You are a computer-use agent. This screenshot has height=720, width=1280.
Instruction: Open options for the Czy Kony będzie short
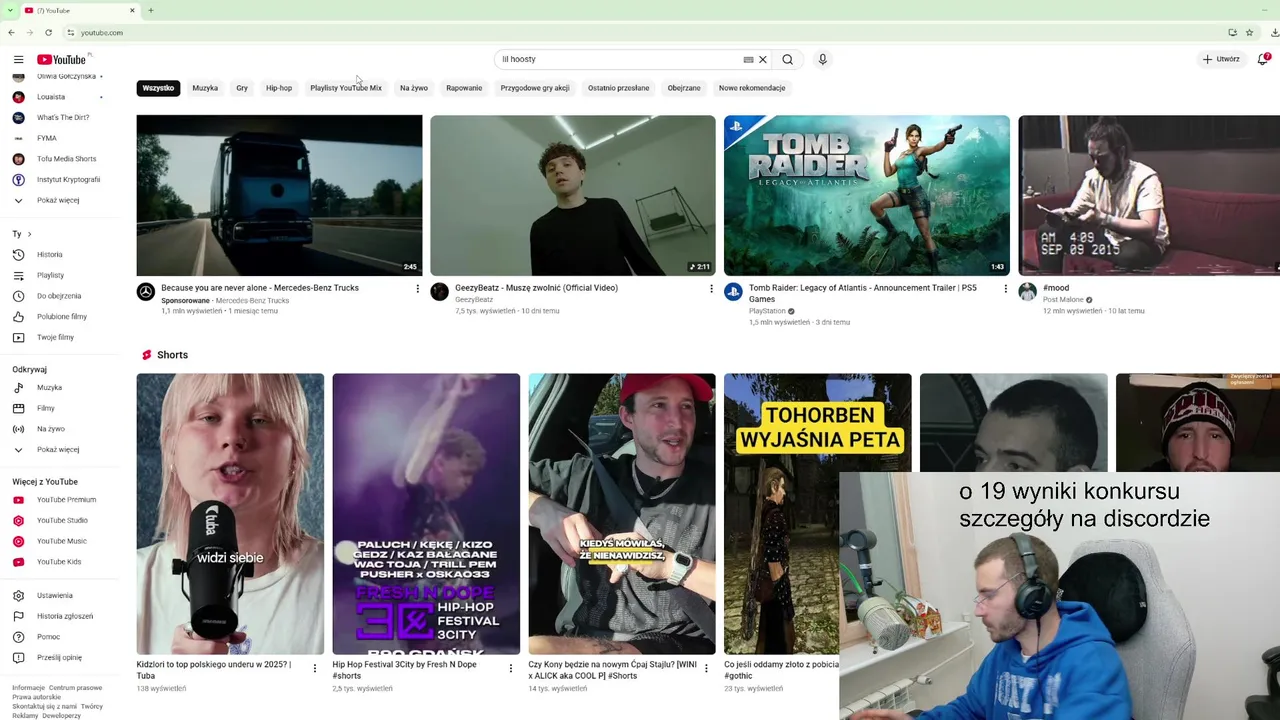[x=707, y=668]
